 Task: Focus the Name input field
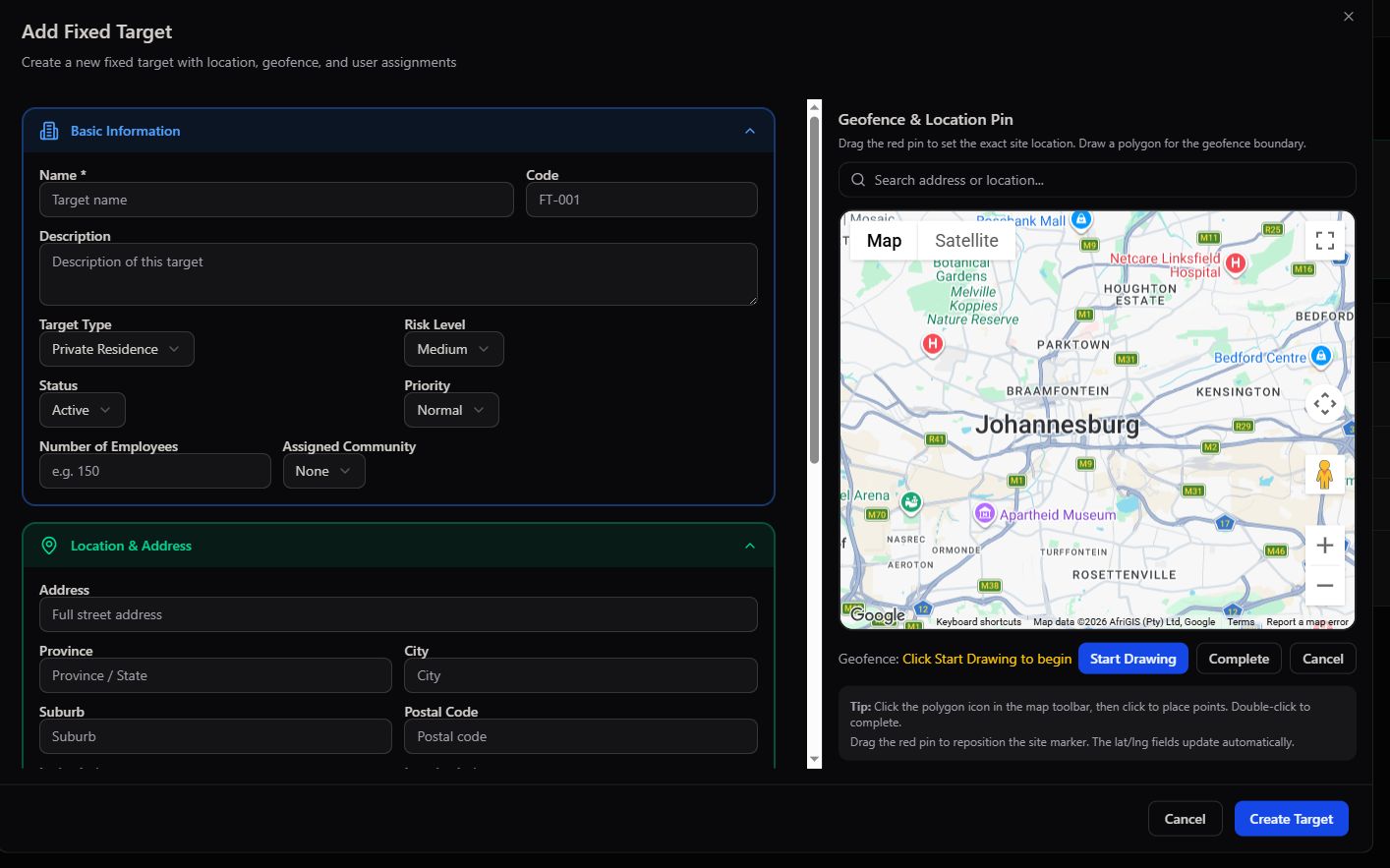point(276,200)
